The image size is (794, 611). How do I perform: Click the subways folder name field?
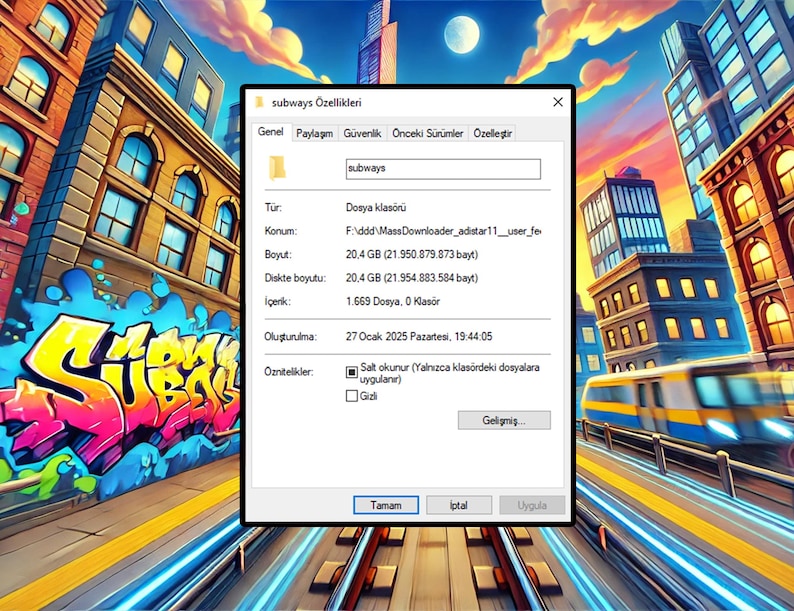(443, 169)
